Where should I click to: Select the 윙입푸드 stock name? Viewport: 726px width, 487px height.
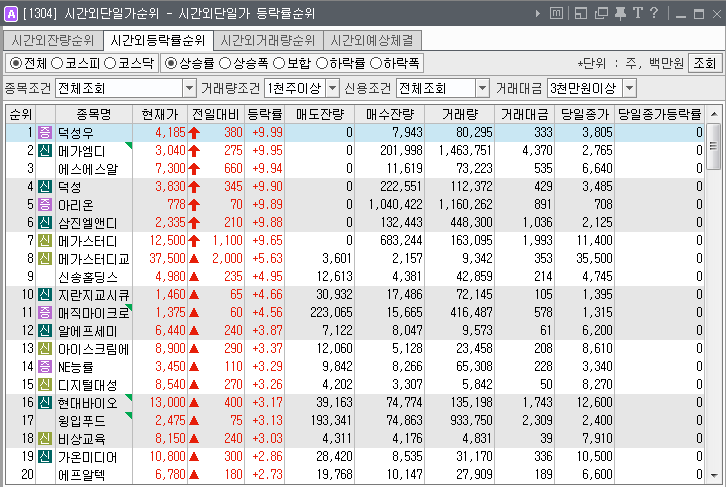coord(81,421)
